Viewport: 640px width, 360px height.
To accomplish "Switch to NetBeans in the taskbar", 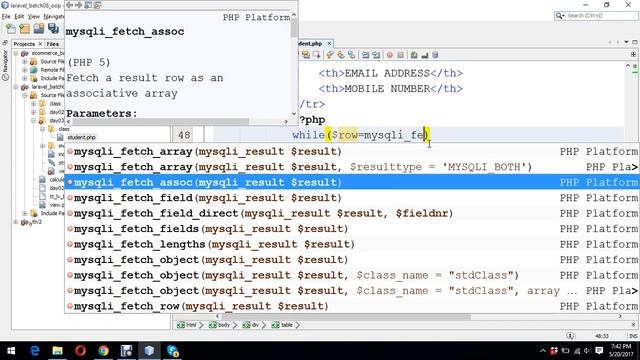I will click(149, 351).
